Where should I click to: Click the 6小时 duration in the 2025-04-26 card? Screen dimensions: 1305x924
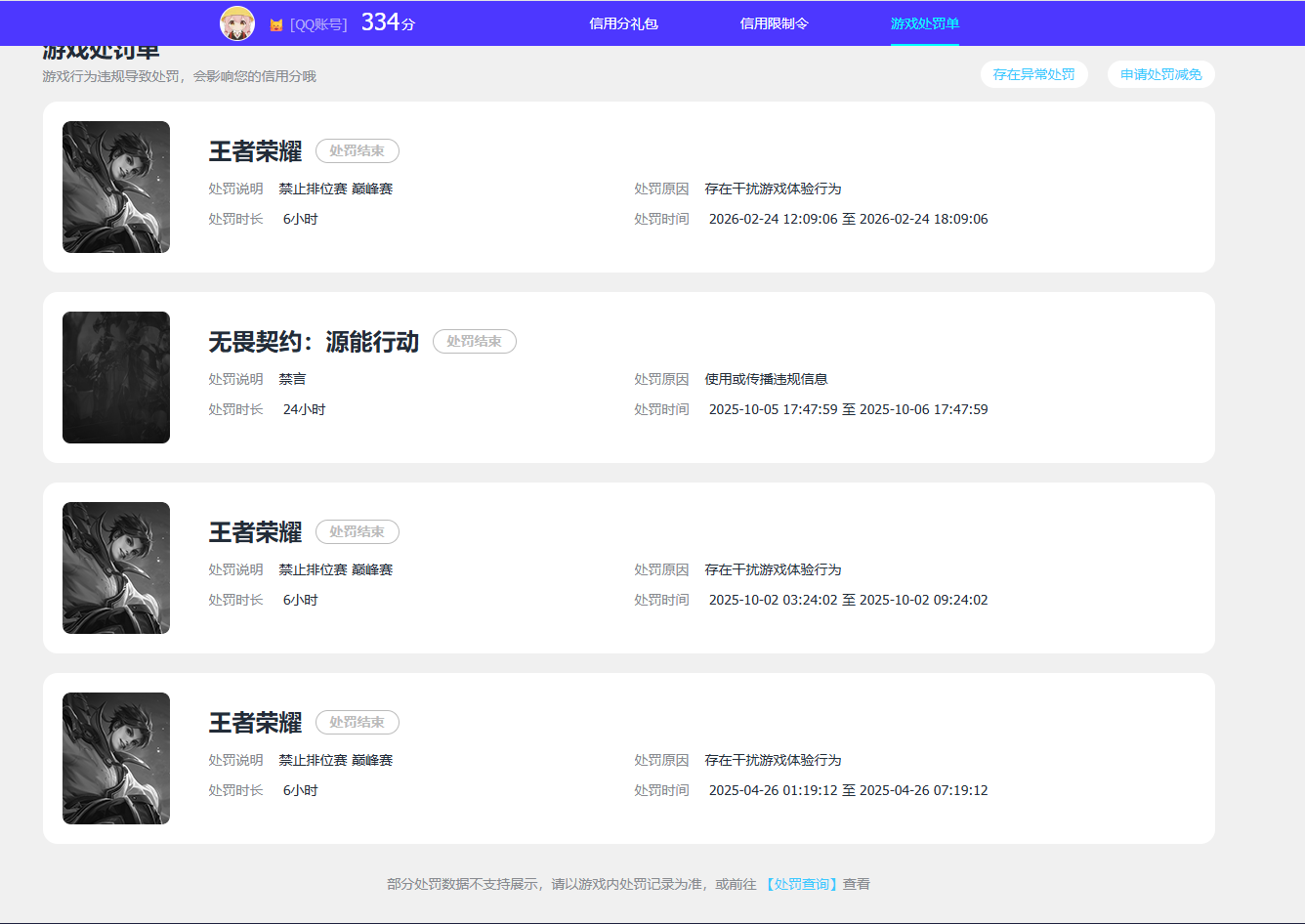coord(301,790)
